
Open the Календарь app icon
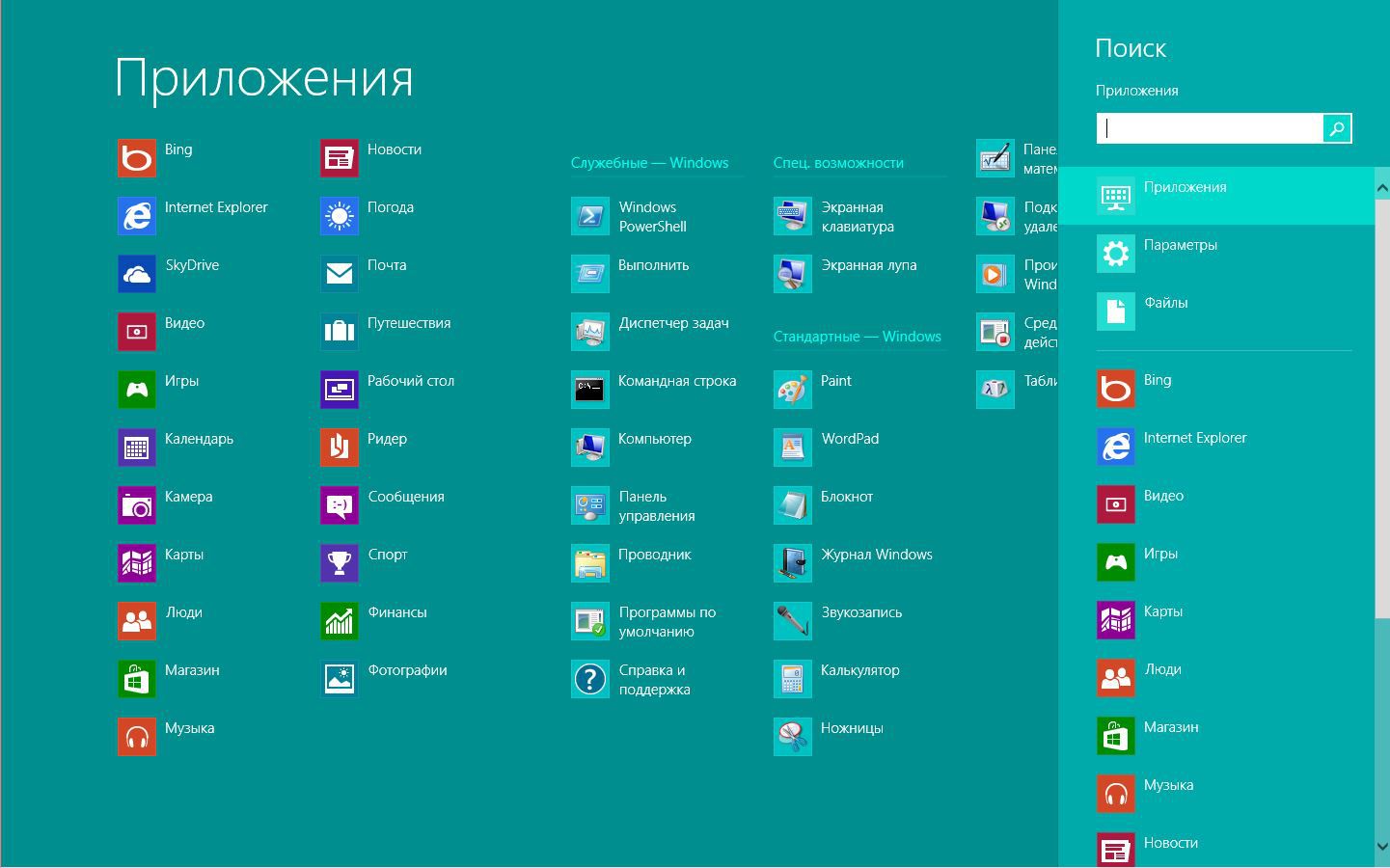137,448
